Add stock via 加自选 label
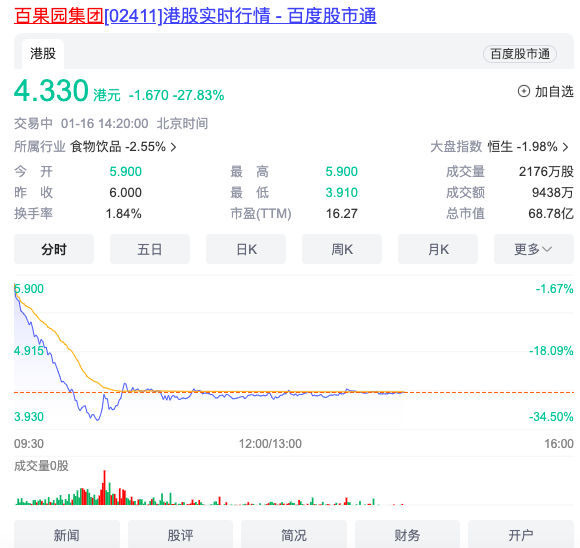The image size is (580, 548). [x=554, y=91]
